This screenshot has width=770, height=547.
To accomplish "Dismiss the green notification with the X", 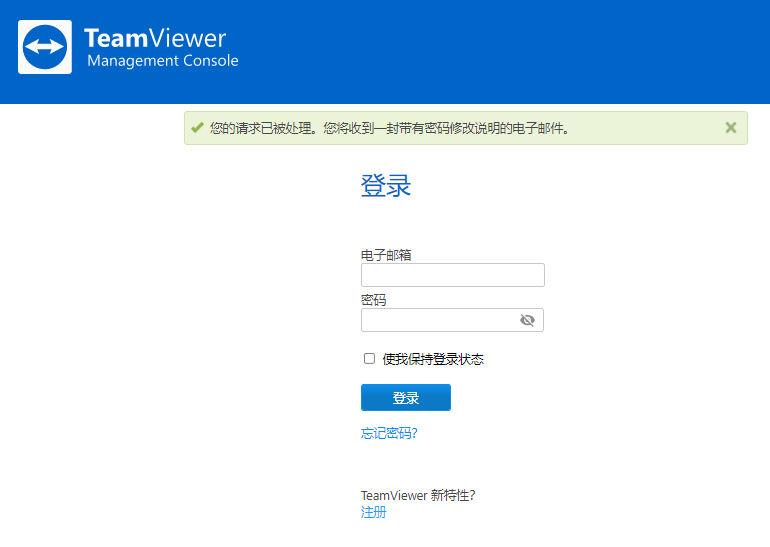I will click(731, 128).
